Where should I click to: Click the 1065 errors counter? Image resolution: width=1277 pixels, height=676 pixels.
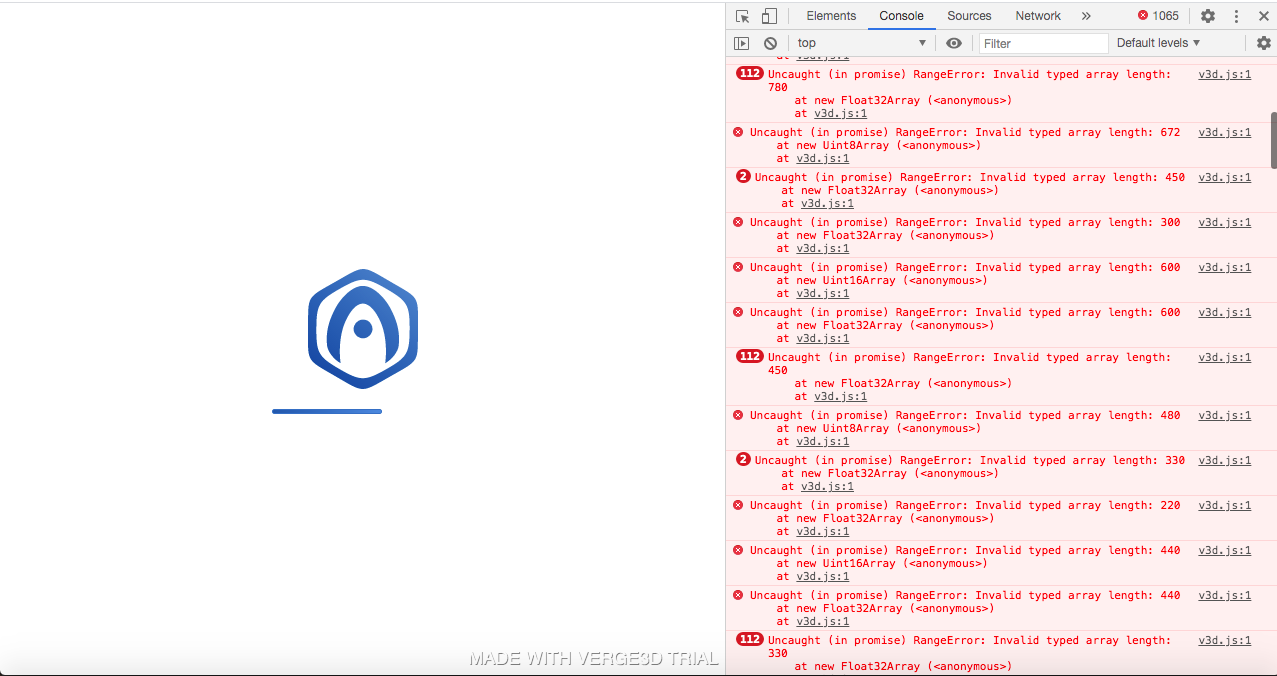click(x=1158, y=16)
